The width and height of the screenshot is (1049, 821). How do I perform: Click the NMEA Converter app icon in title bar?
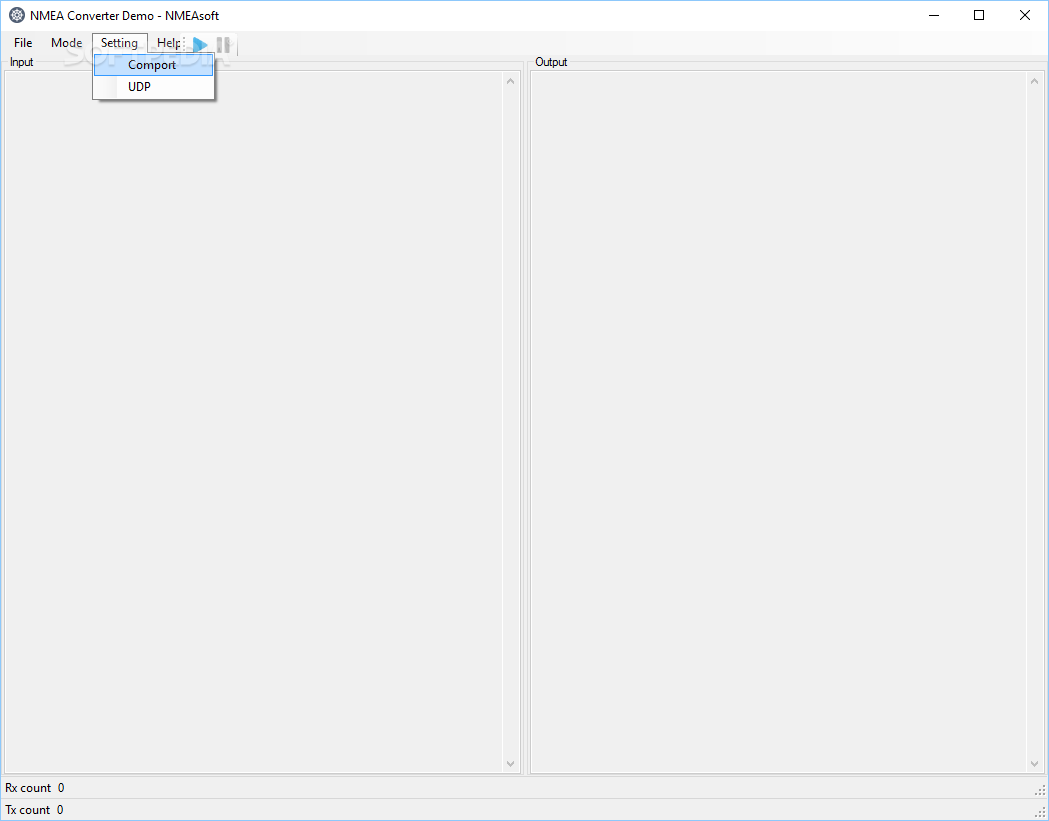click(17, 15)
